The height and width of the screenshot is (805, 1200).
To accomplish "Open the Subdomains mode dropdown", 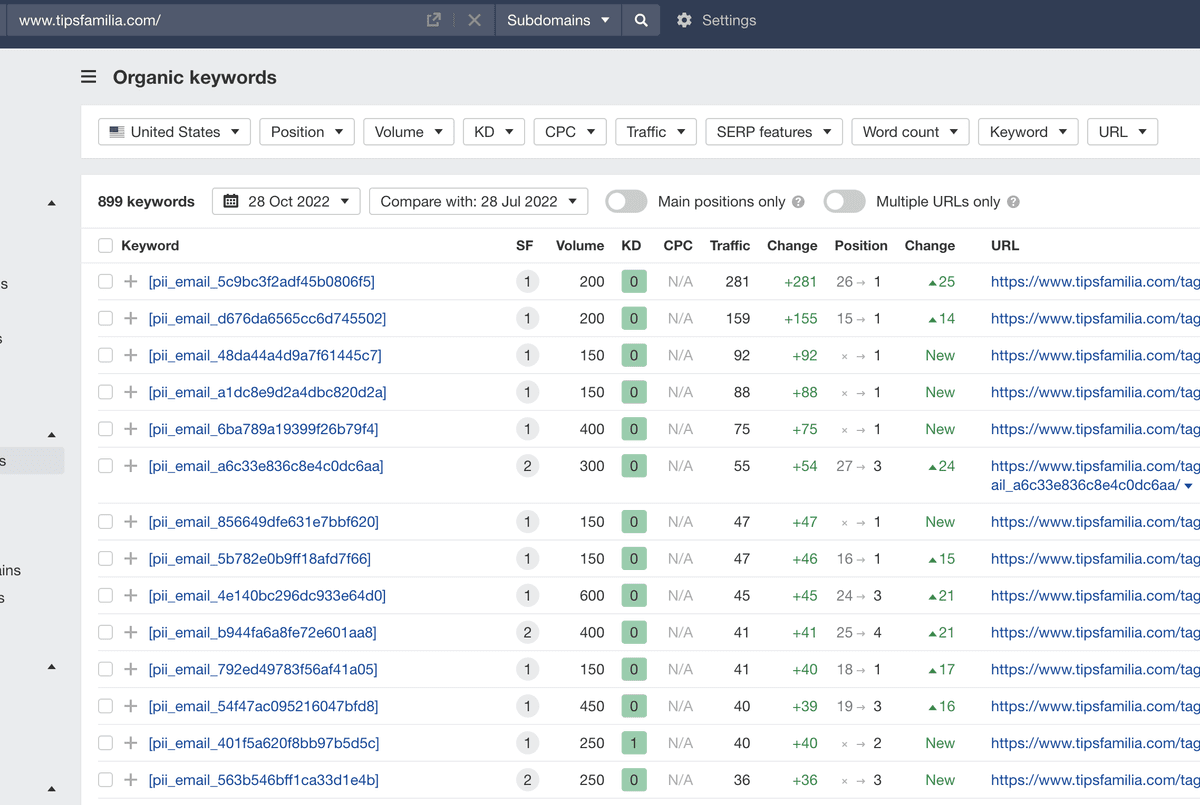I will [558, 20].
